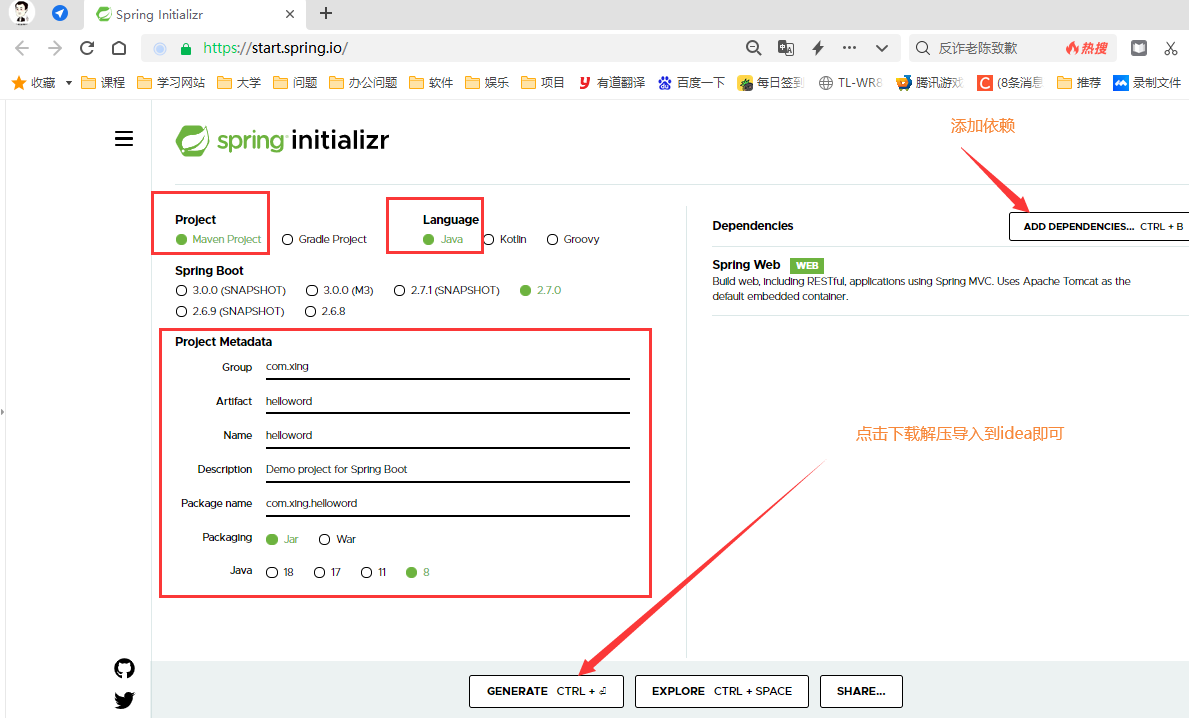Open the 办公问题 bookmark folder
The height and width of the screenshot is (718, 1189).
point(362,83)
